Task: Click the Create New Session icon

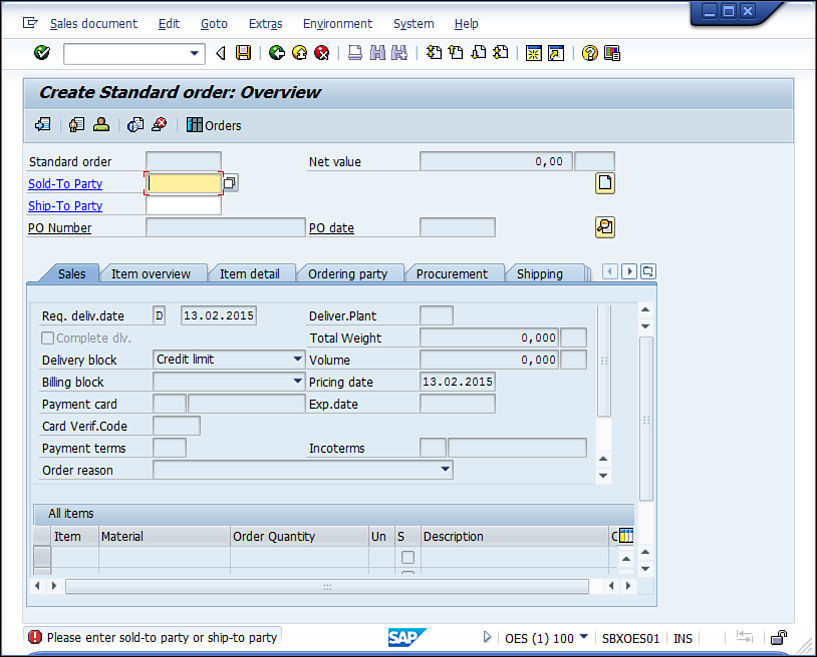Action: point(534,53)
